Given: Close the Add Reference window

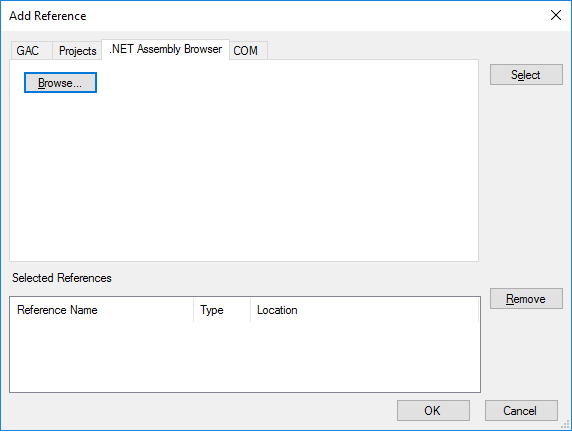Looking at the screenshot, I should 556,15.
